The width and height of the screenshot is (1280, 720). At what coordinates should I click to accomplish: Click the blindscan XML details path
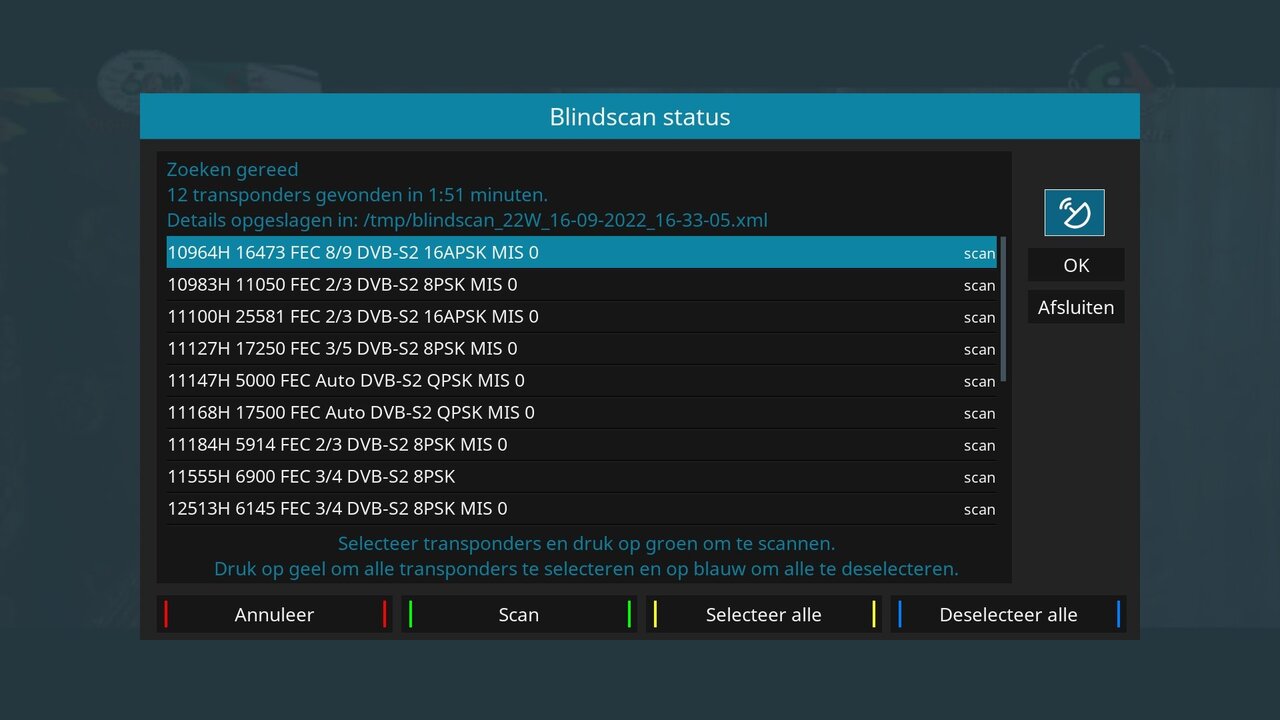(466, 220)
